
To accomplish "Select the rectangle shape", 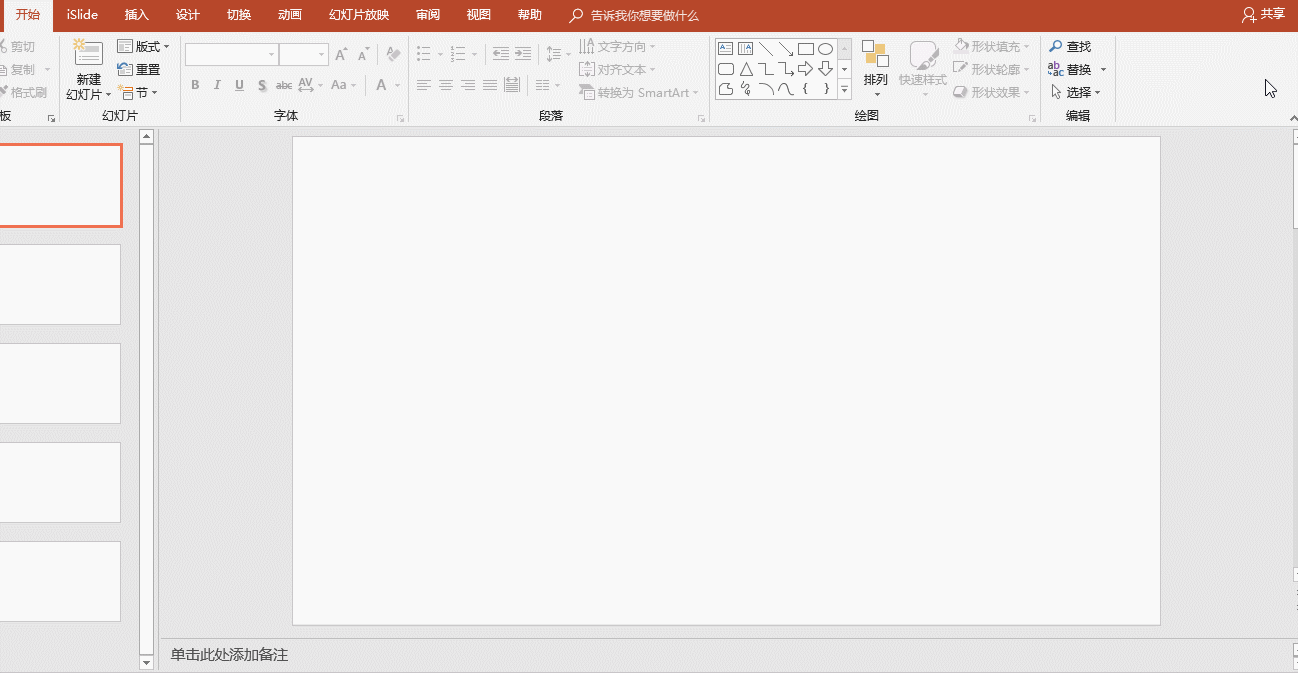I will tap(806, 48).
